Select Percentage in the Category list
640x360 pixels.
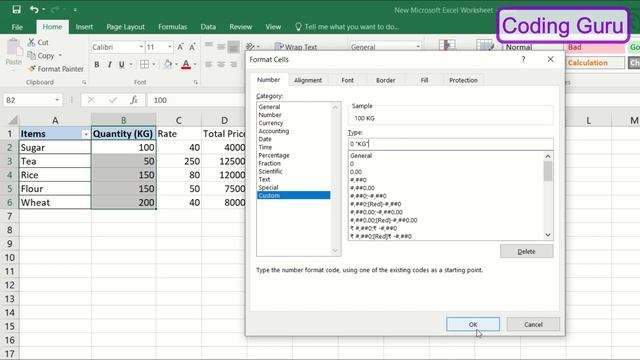pos(274,155)
